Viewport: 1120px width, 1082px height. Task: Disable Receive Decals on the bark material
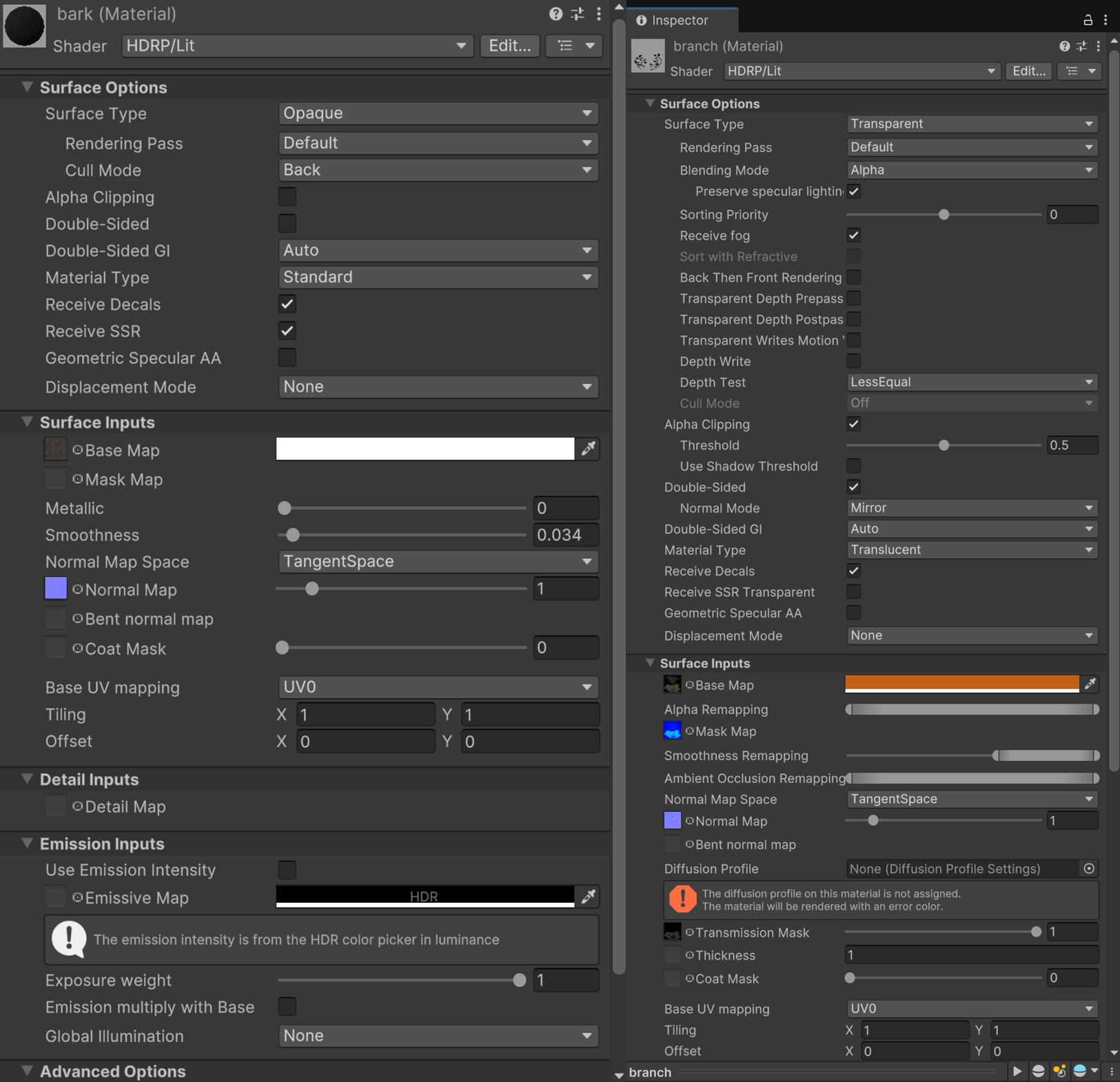click(x=287, y=304)
